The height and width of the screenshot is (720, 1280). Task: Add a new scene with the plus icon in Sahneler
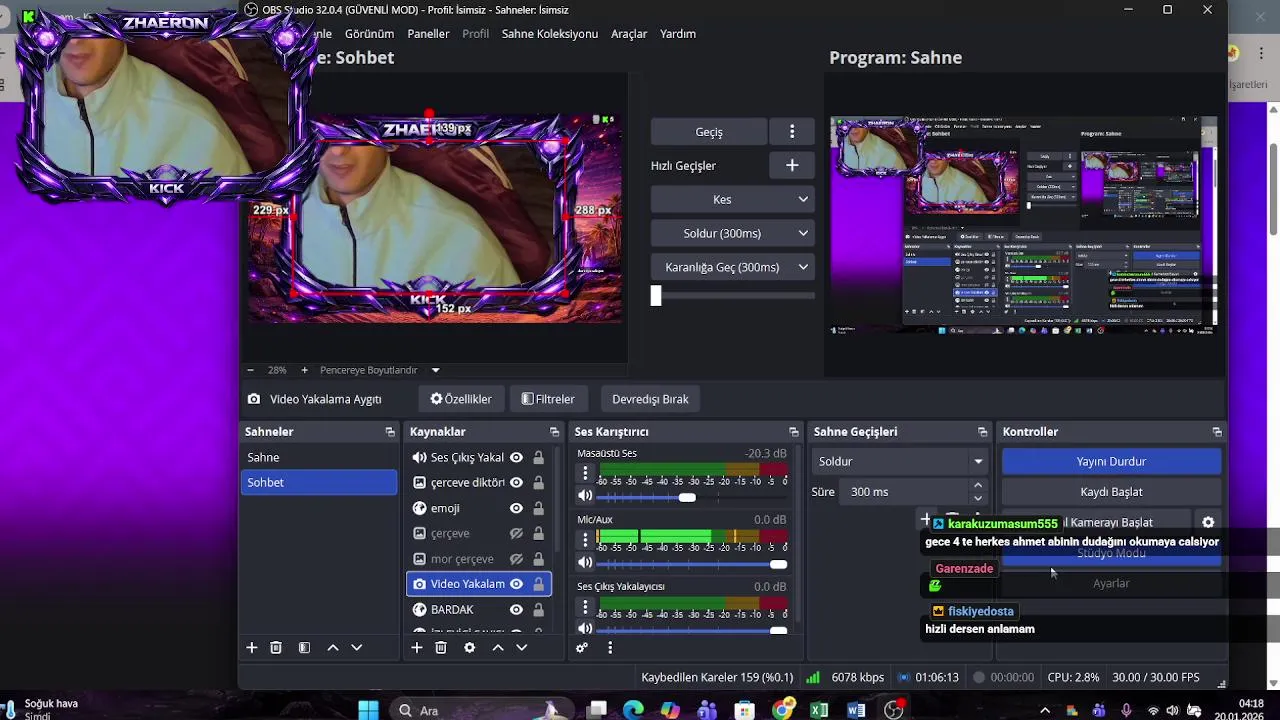click(252, 648)
